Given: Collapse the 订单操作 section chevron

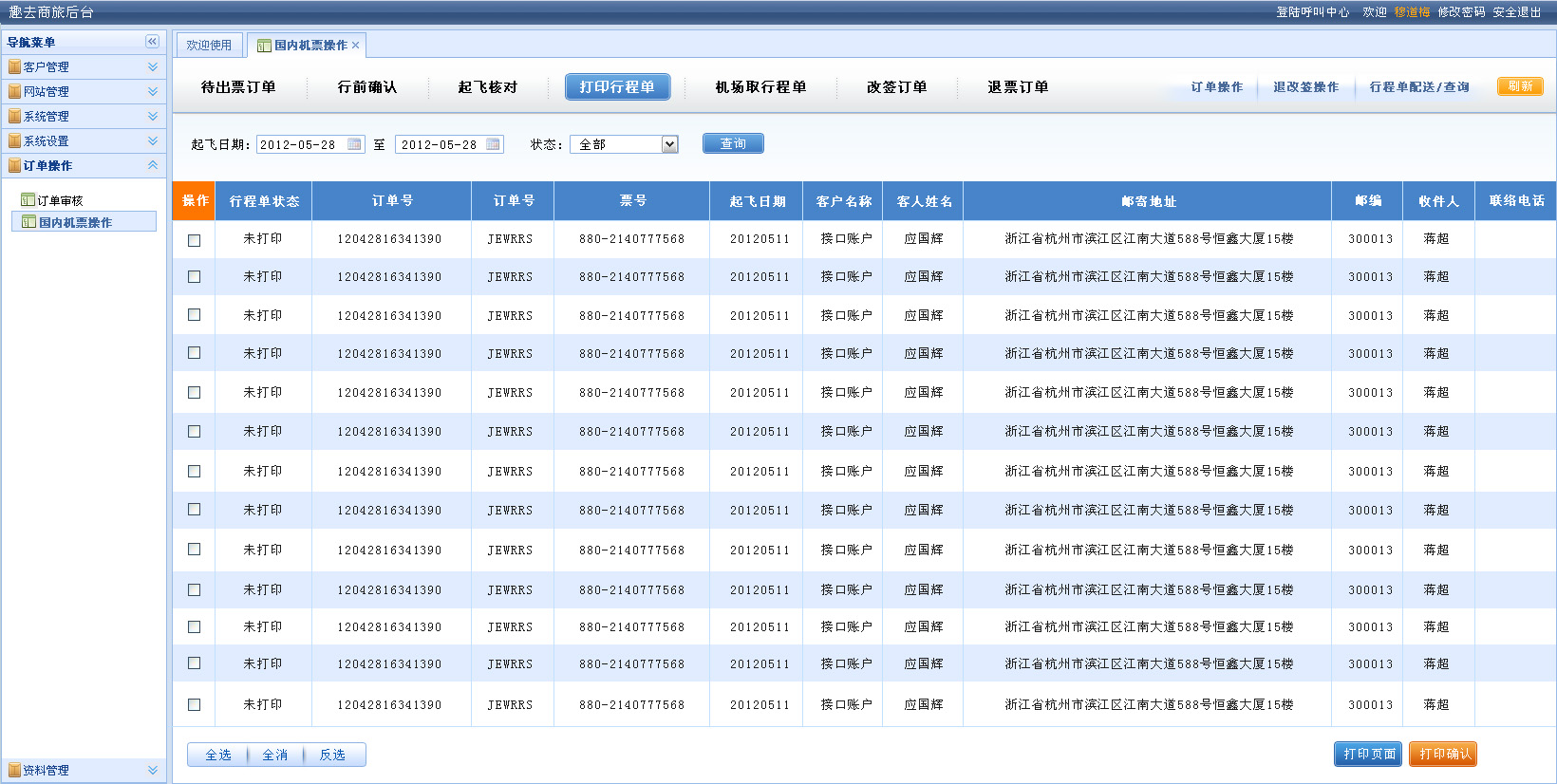Looking at the screenshot, I should click(153, 166).
